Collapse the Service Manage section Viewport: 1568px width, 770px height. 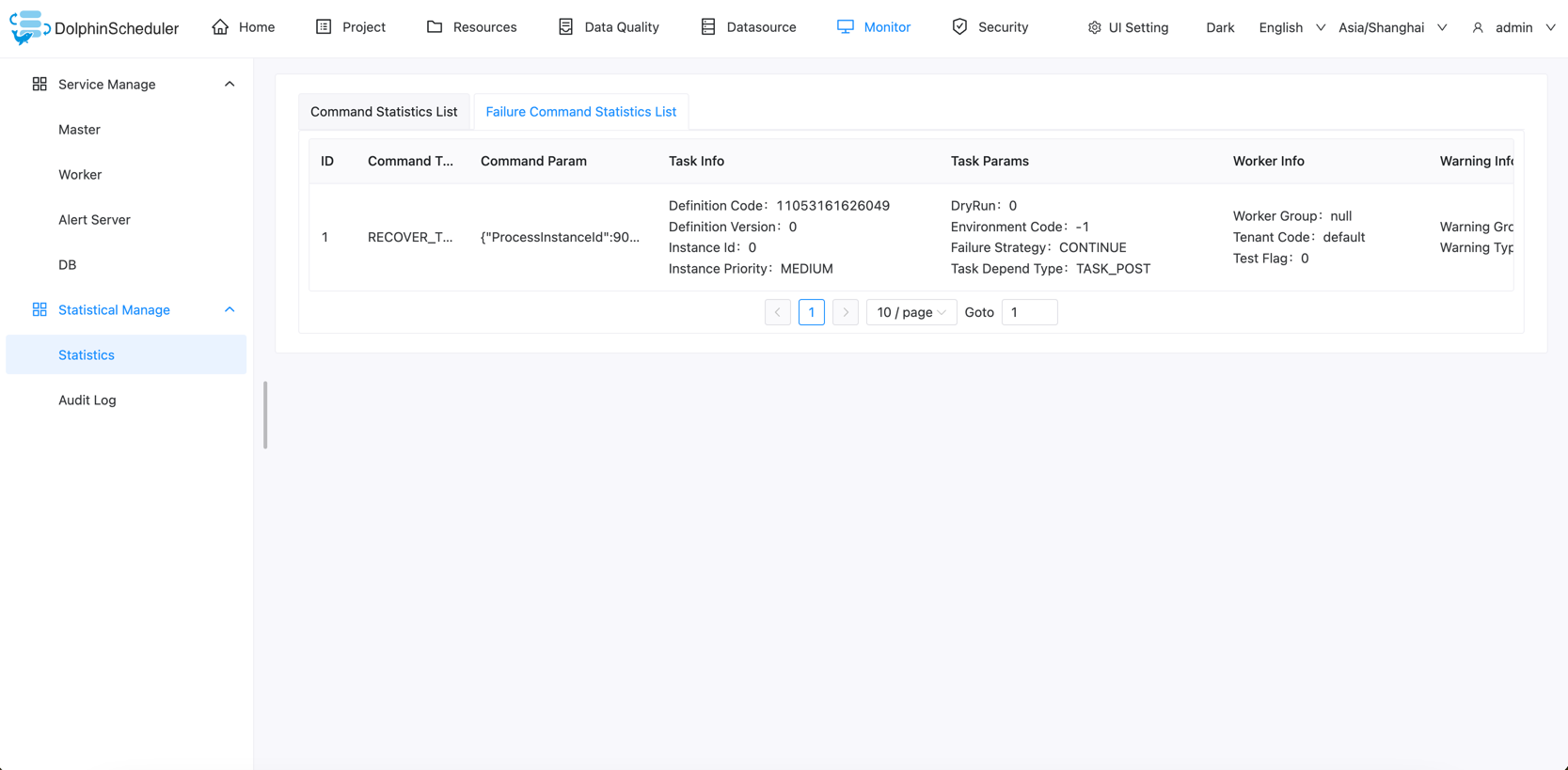point(230,85)
